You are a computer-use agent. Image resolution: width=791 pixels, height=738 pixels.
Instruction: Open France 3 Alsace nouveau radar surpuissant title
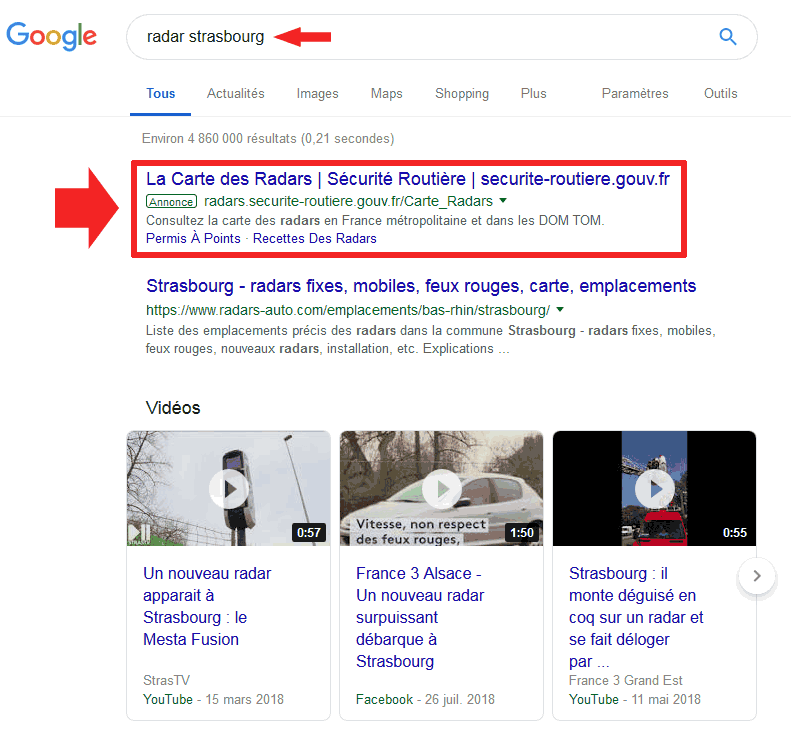point(420,617)
